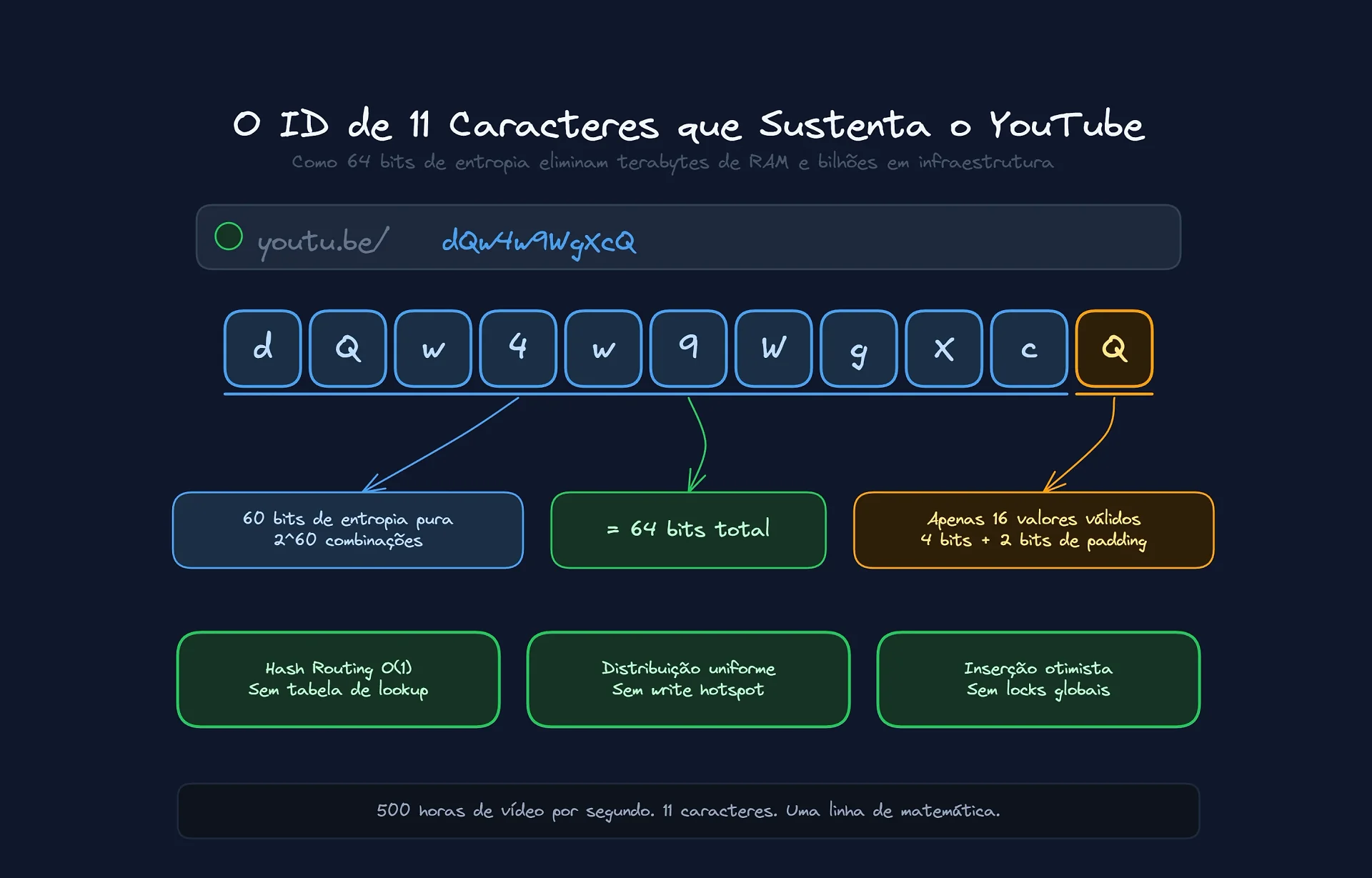Select the '60 bits de entropia pura' box
This screenshot has height=878, width=1372.
pos(348,529)
